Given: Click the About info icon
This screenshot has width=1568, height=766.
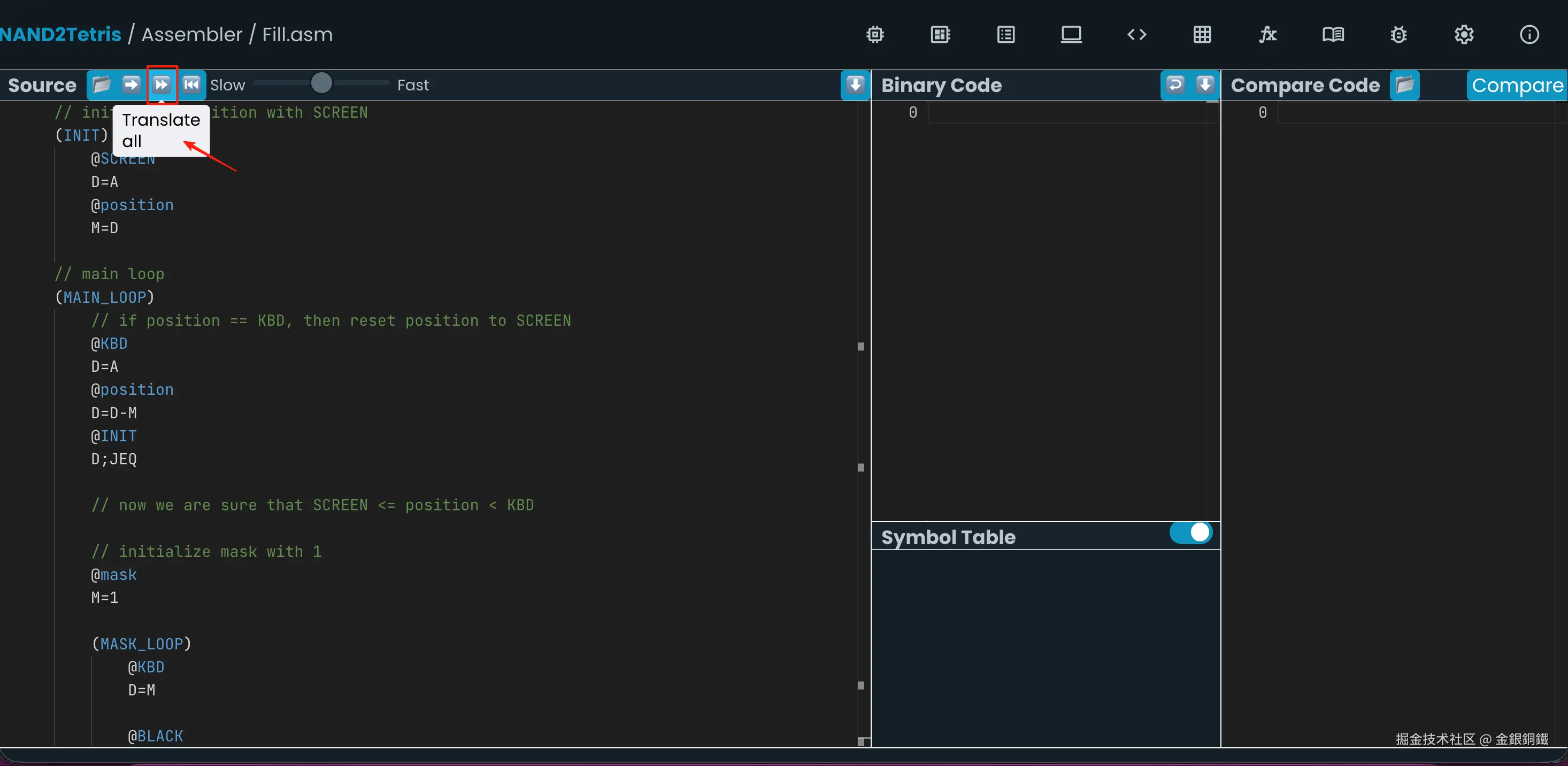Looking at the screenshot, I should [x=1529, y=35].
